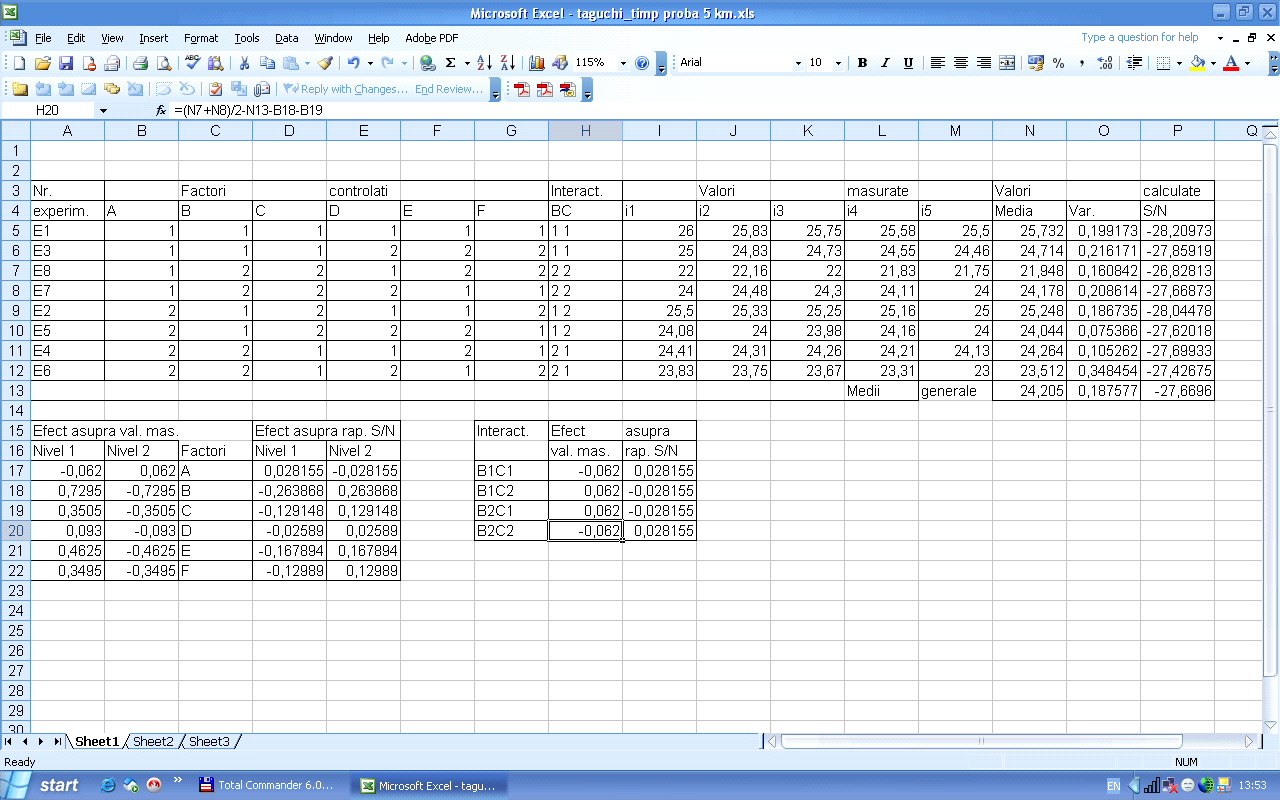The width and height of the screenshot is (1280, 800).
Task: Launch the Chart Wizard
Action: (536, 63)
